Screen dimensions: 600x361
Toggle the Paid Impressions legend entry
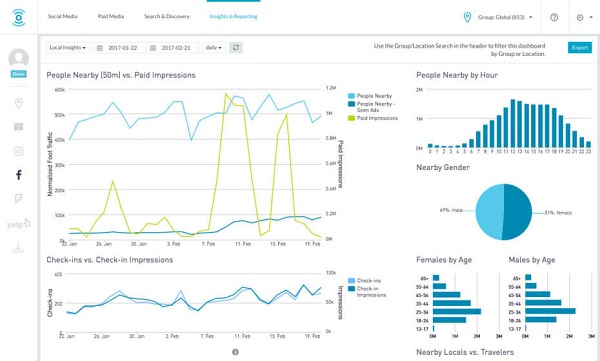coord(373,118)
